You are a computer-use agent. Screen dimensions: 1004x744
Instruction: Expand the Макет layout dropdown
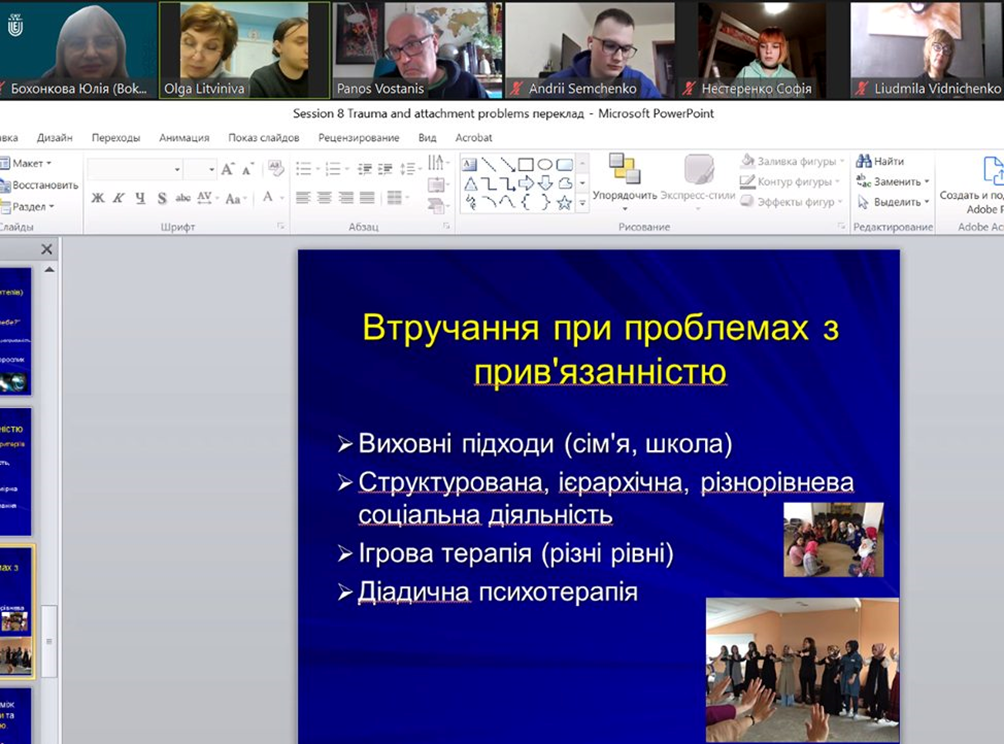point(30,163)
